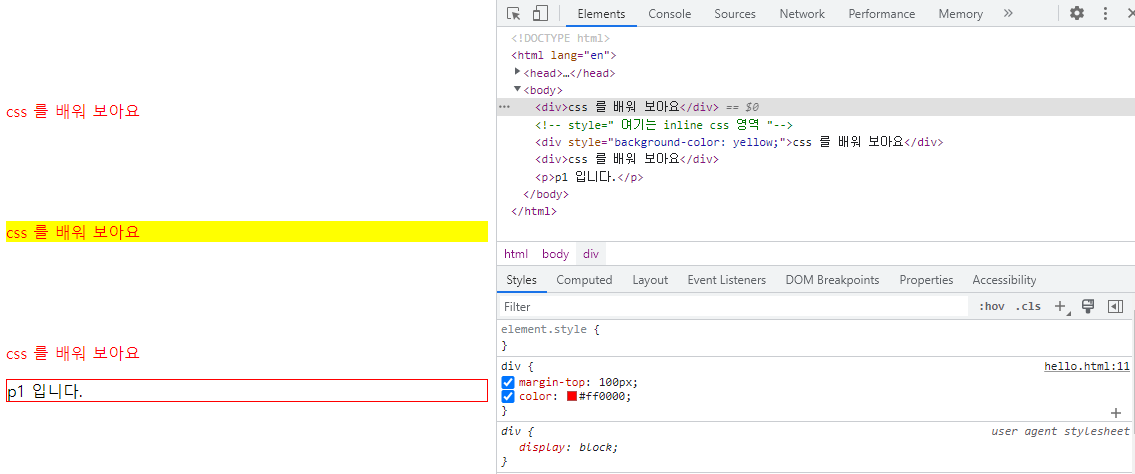
Task: Click the div selector in hello.html rule
Action: coord(511,366)
